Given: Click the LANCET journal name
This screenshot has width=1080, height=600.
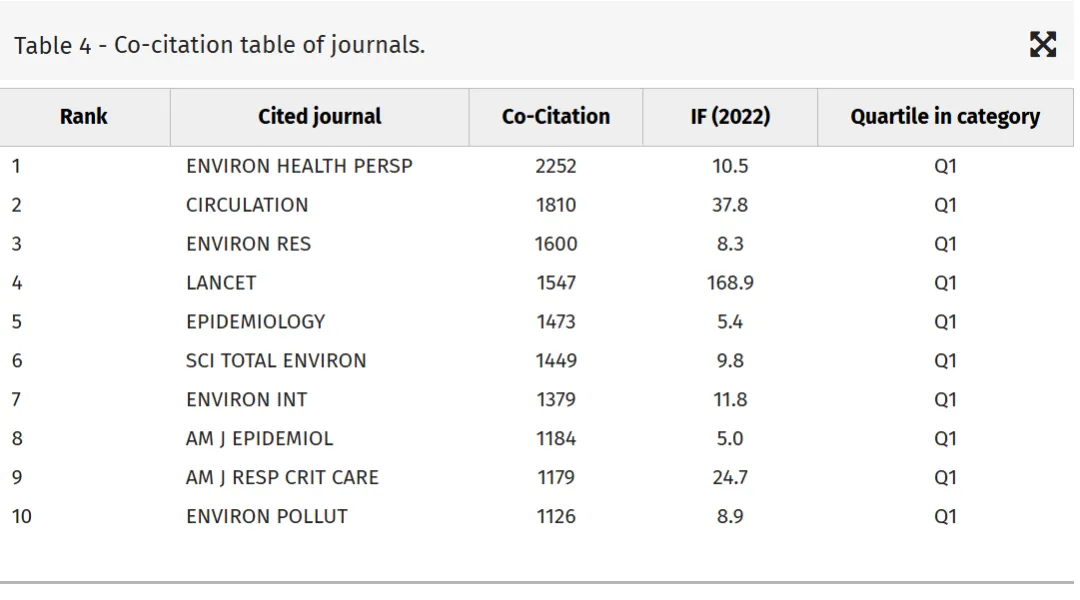Looking at the screenshot, I should [x=221, y=283].
